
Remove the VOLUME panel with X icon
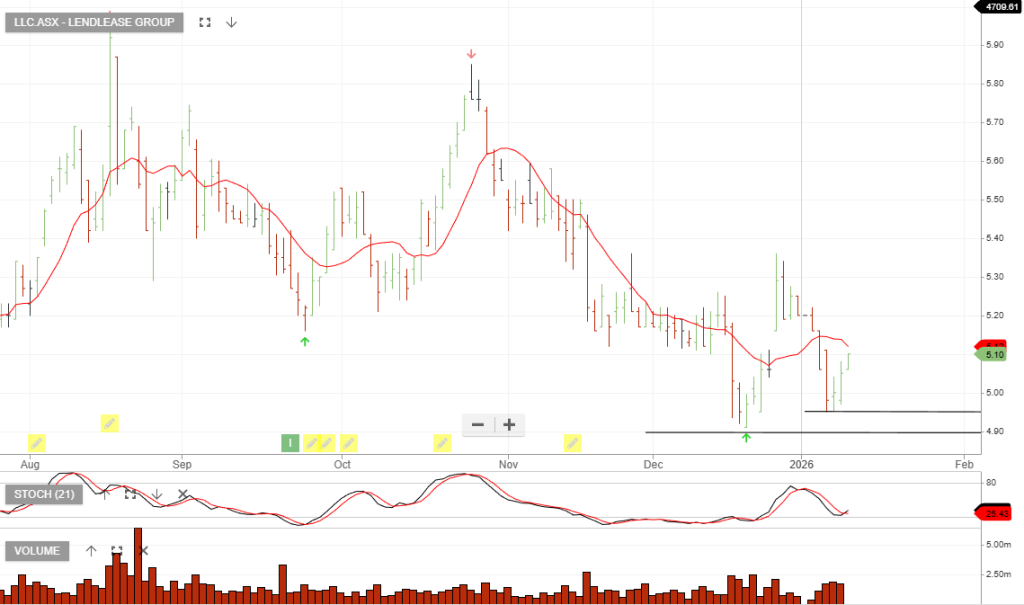coord(143,551)
